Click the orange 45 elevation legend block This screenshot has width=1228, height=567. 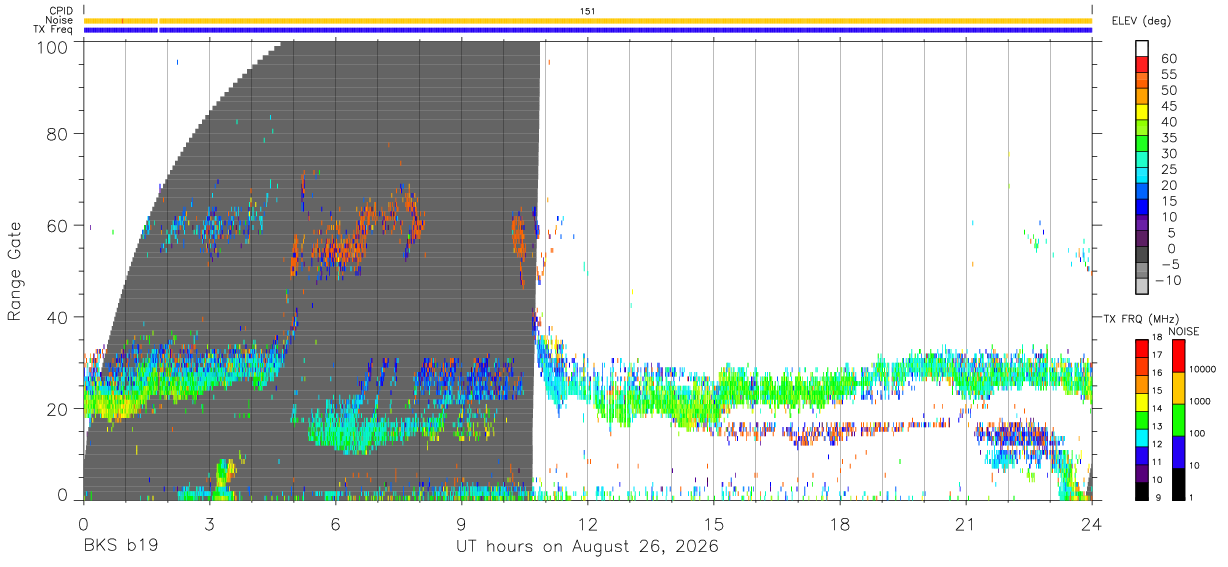[x=1141, y=98]
